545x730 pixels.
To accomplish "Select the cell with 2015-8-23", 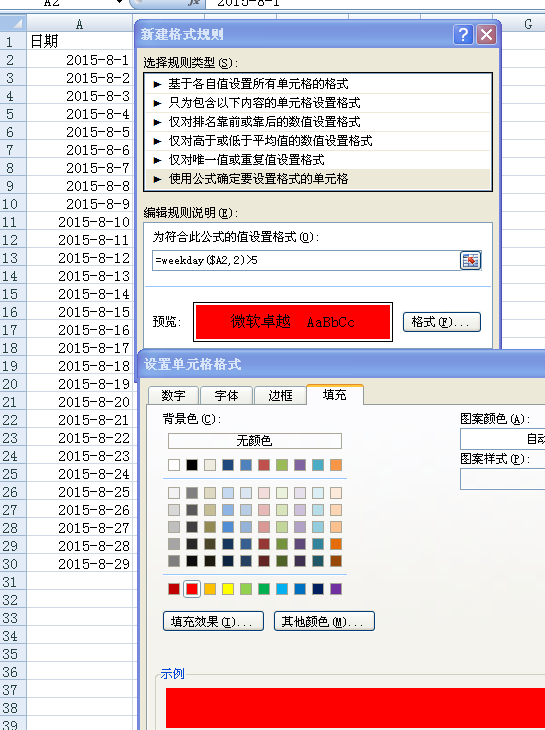I will (80, 456).
